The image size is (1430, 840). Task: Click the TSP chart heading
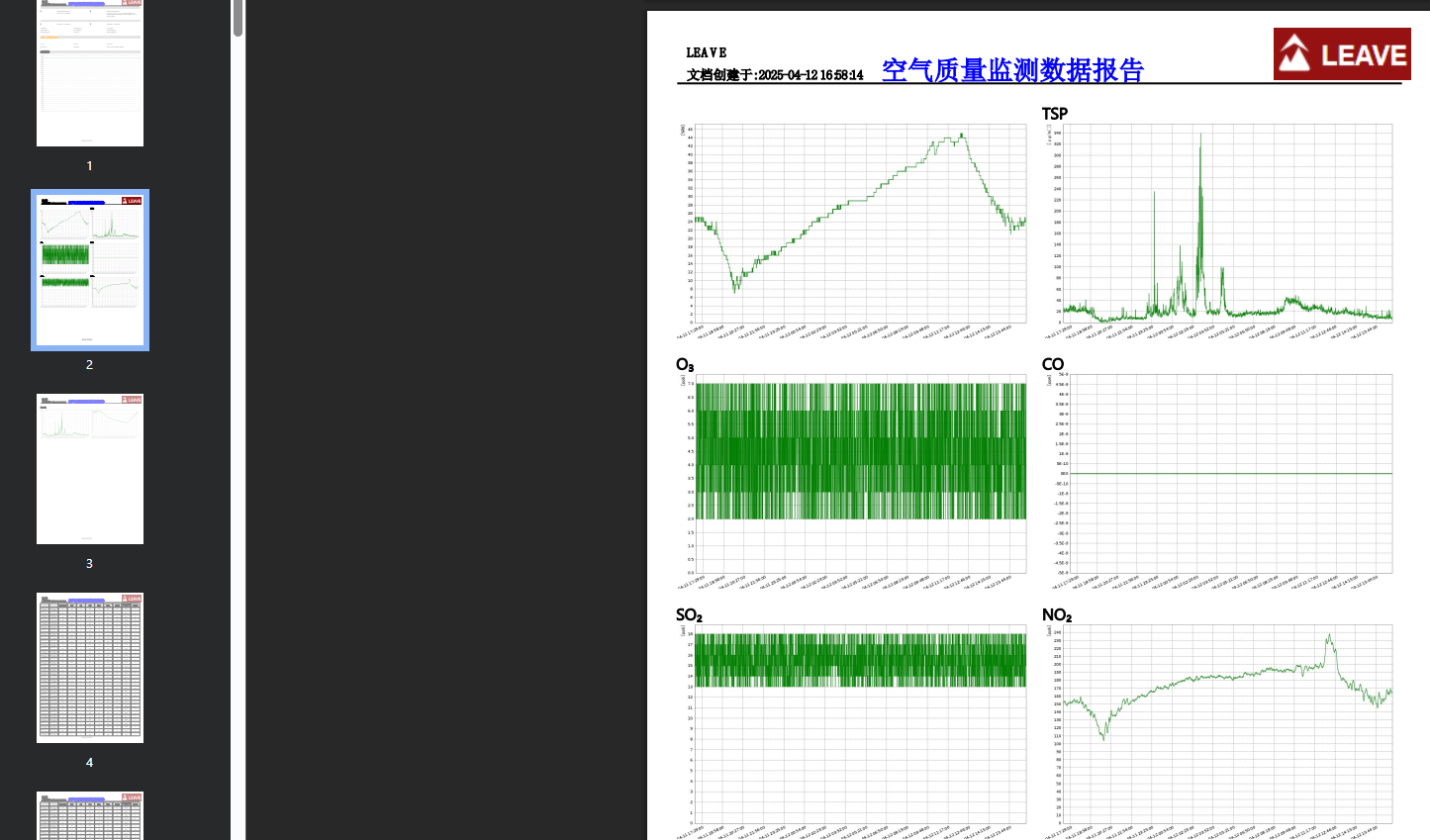[1055, 114]
